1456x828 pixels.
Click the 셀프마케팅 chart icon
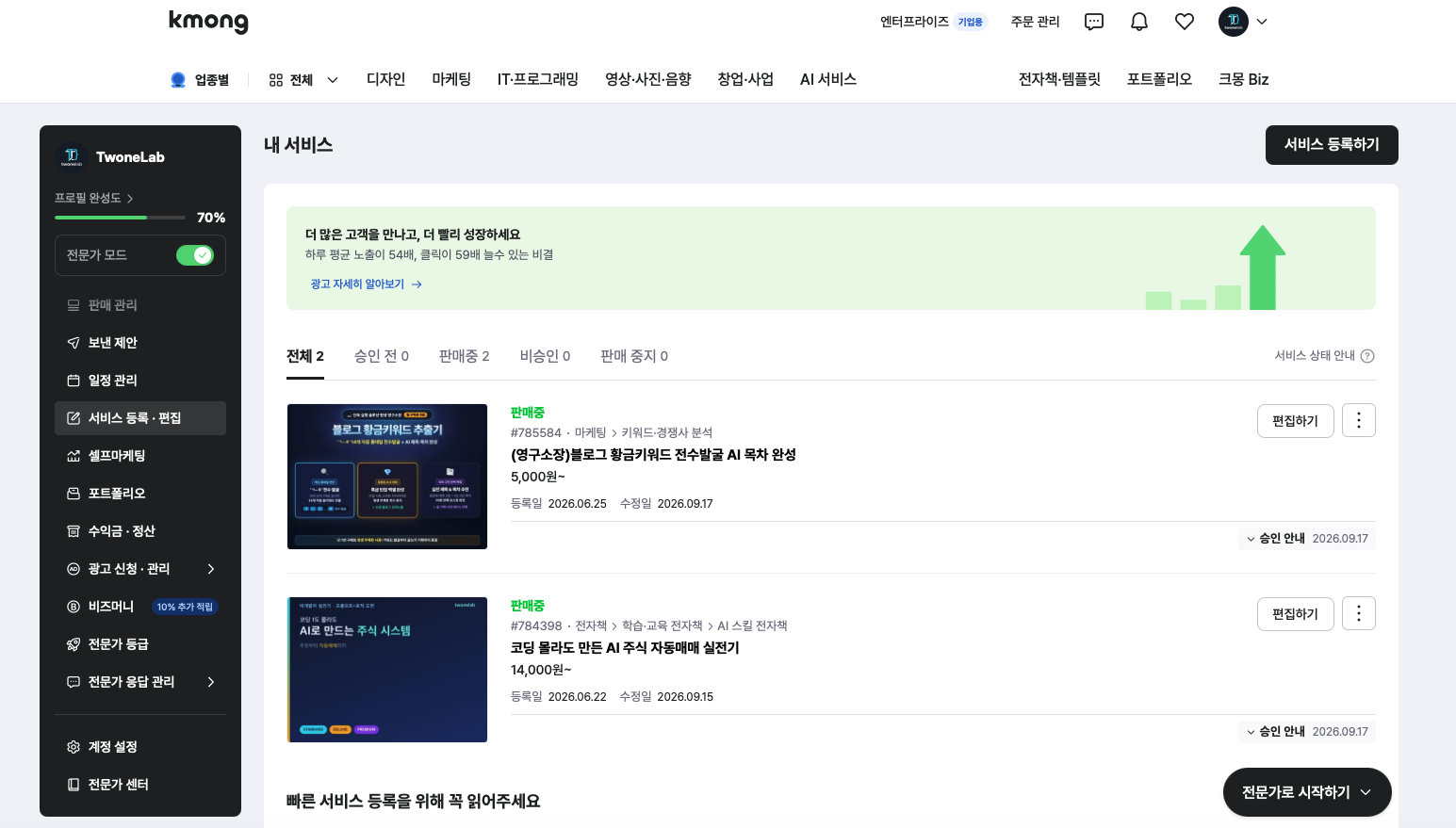pyautogui.click(x=74, y=456)
